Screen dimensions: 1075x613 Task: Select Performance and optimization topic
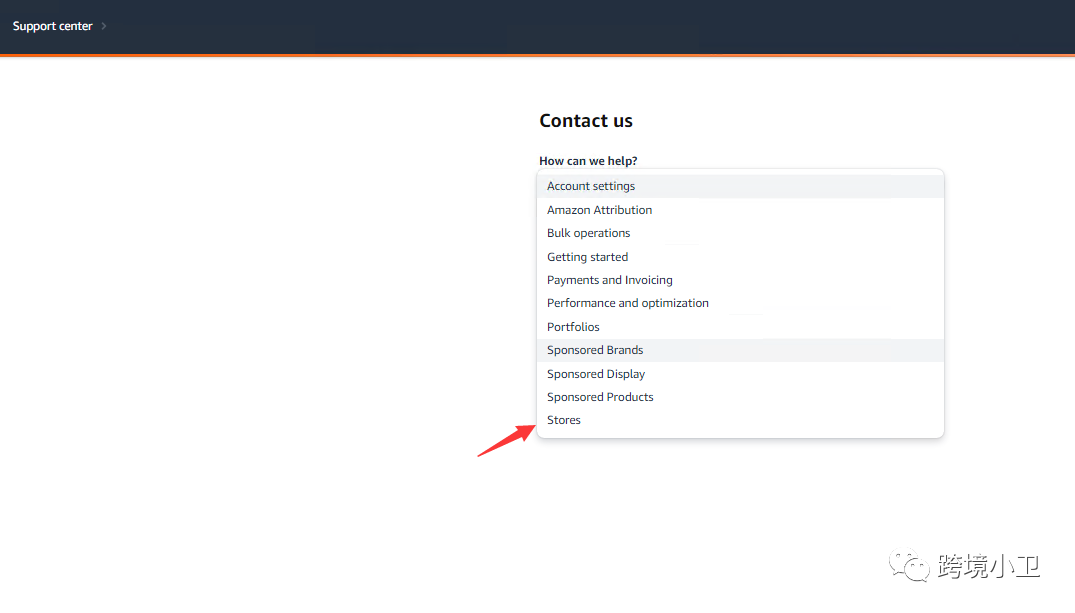click(740, 303)
